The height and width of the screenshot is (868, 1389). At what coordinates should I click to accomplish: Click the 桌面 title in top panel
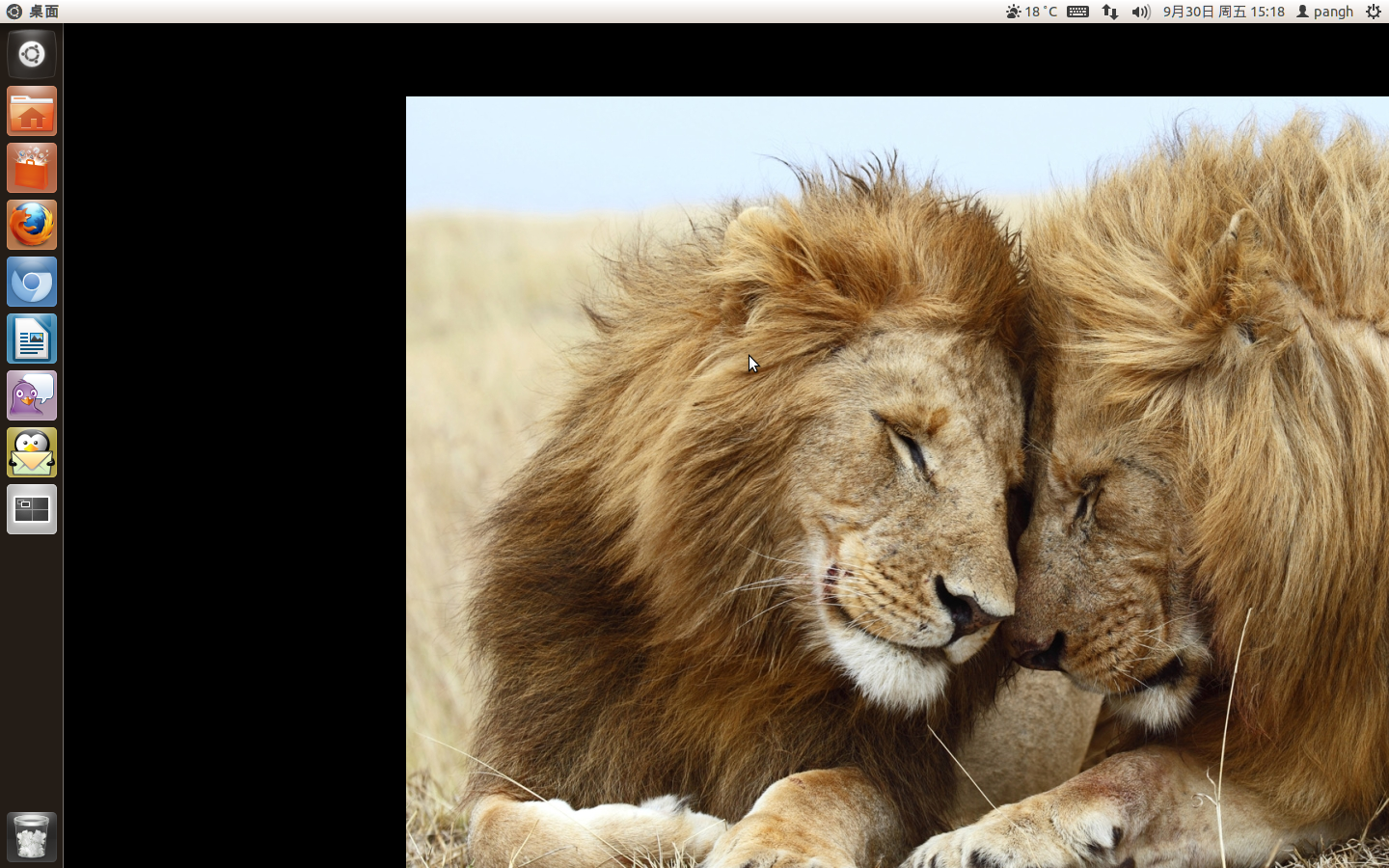point(43,12)
